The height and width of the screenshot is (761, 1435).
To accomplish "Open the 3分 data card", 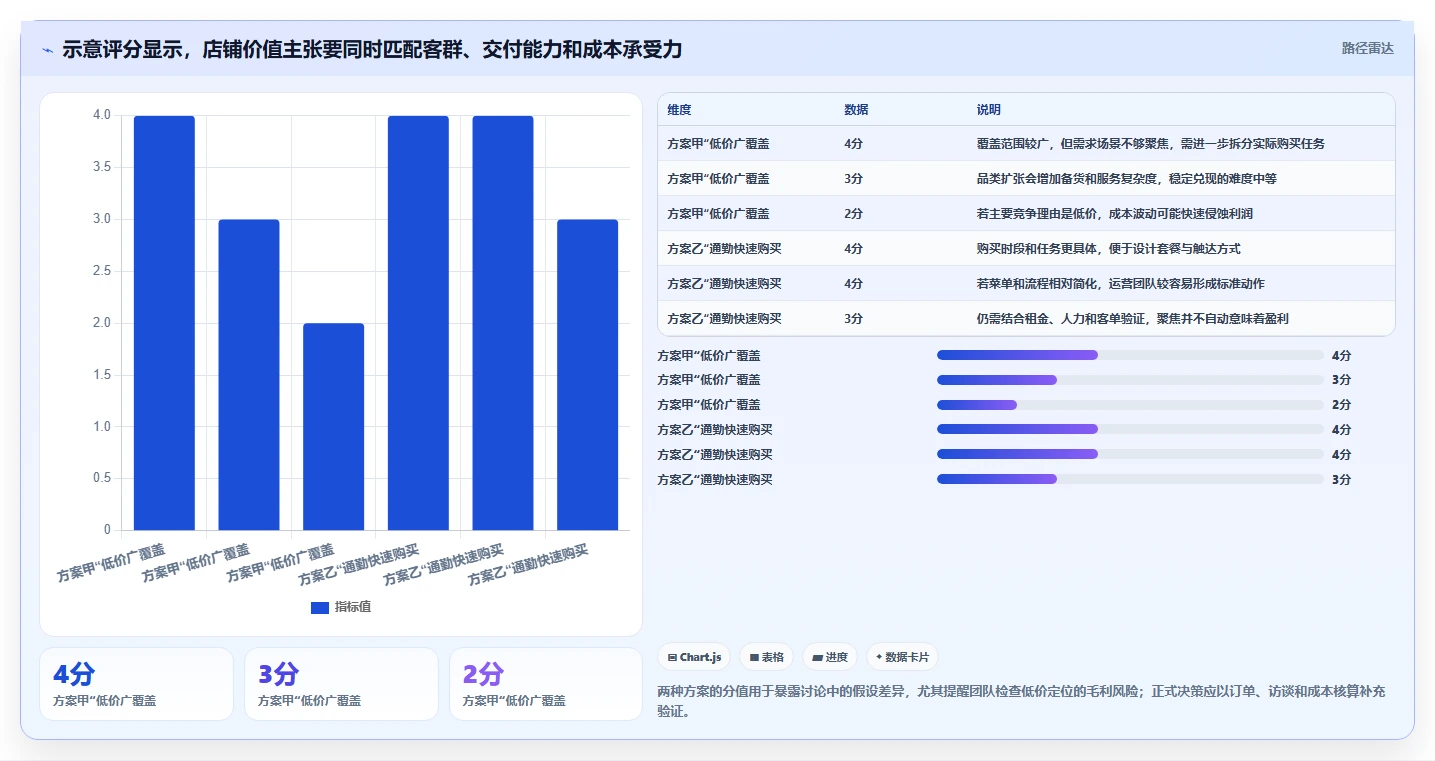I will [341, 684].
